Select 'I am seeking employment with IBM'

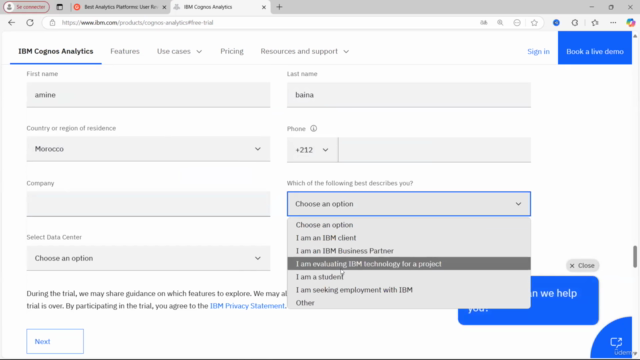(409, 290)
